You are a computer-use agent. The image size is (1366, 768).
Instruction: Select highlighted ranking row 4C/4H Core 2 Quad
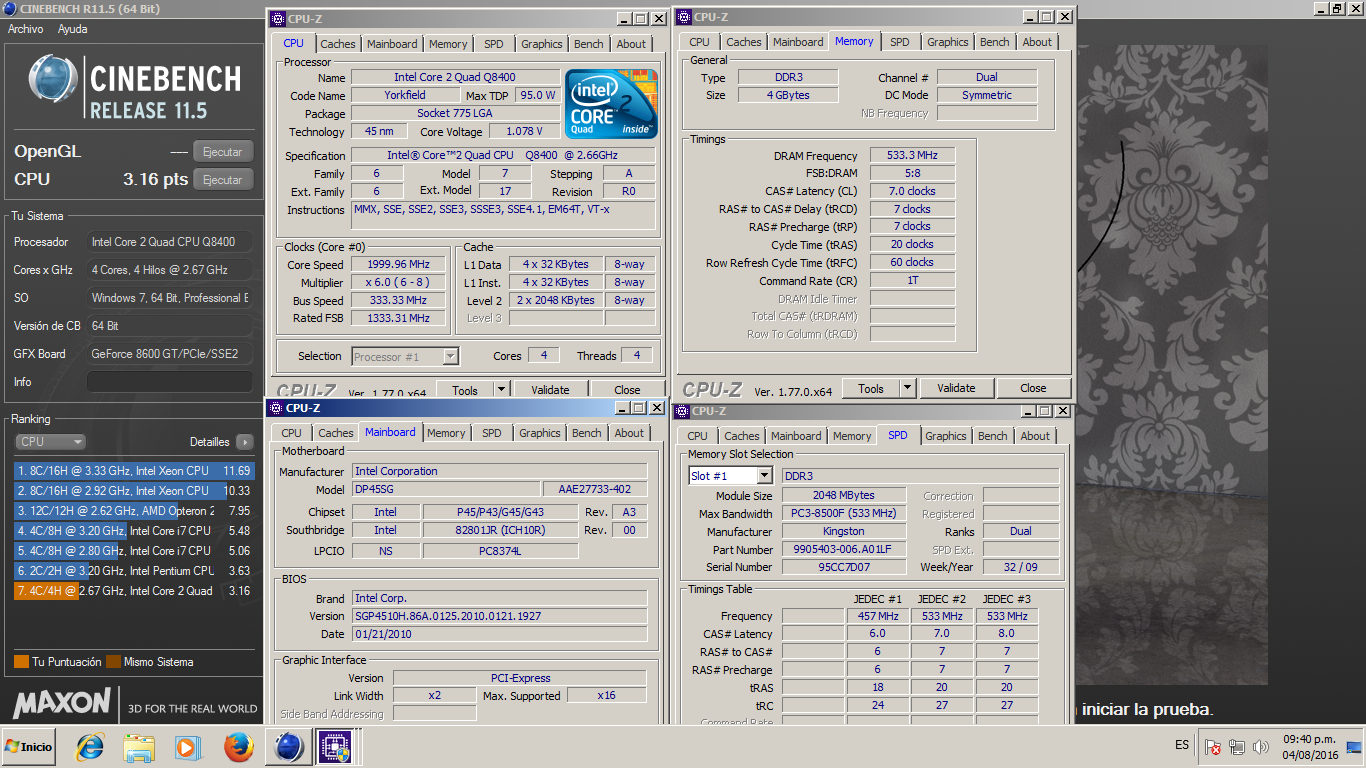pos(135,591)
